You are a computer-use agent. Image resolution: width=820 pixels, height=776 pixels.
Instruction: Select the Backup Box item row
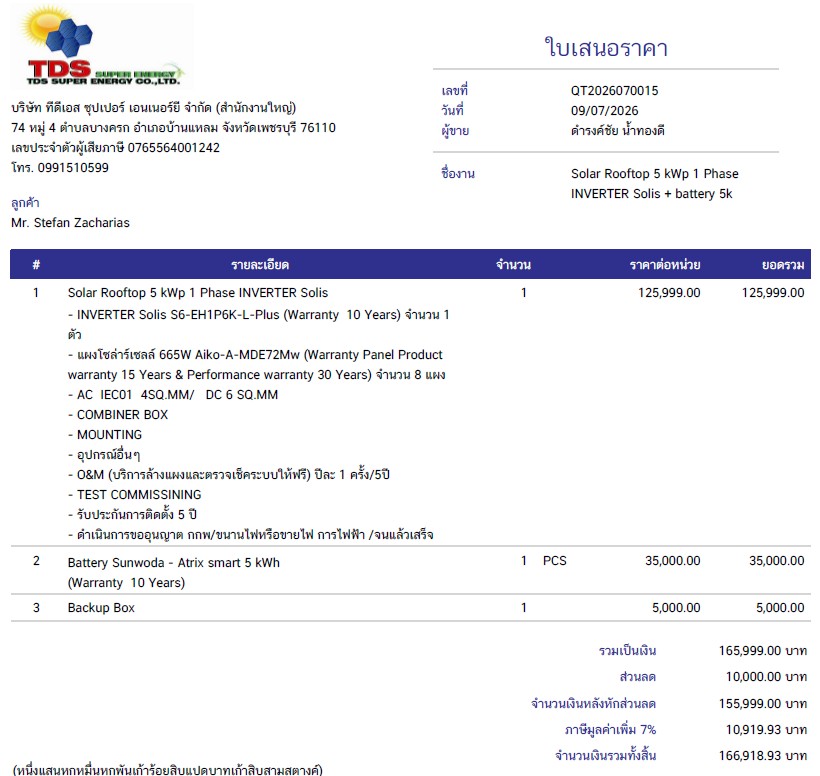click(410, 608)
